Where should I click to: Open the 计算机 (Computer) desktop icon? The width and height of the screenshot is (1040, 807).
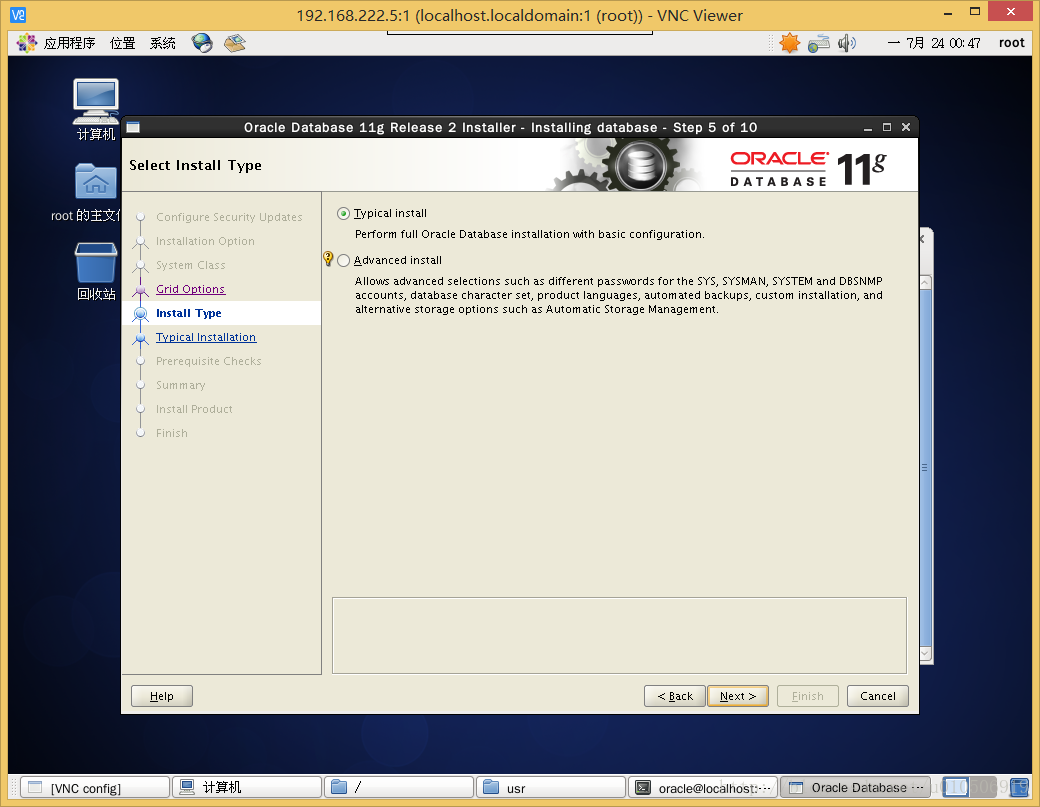tap(96, 109)
